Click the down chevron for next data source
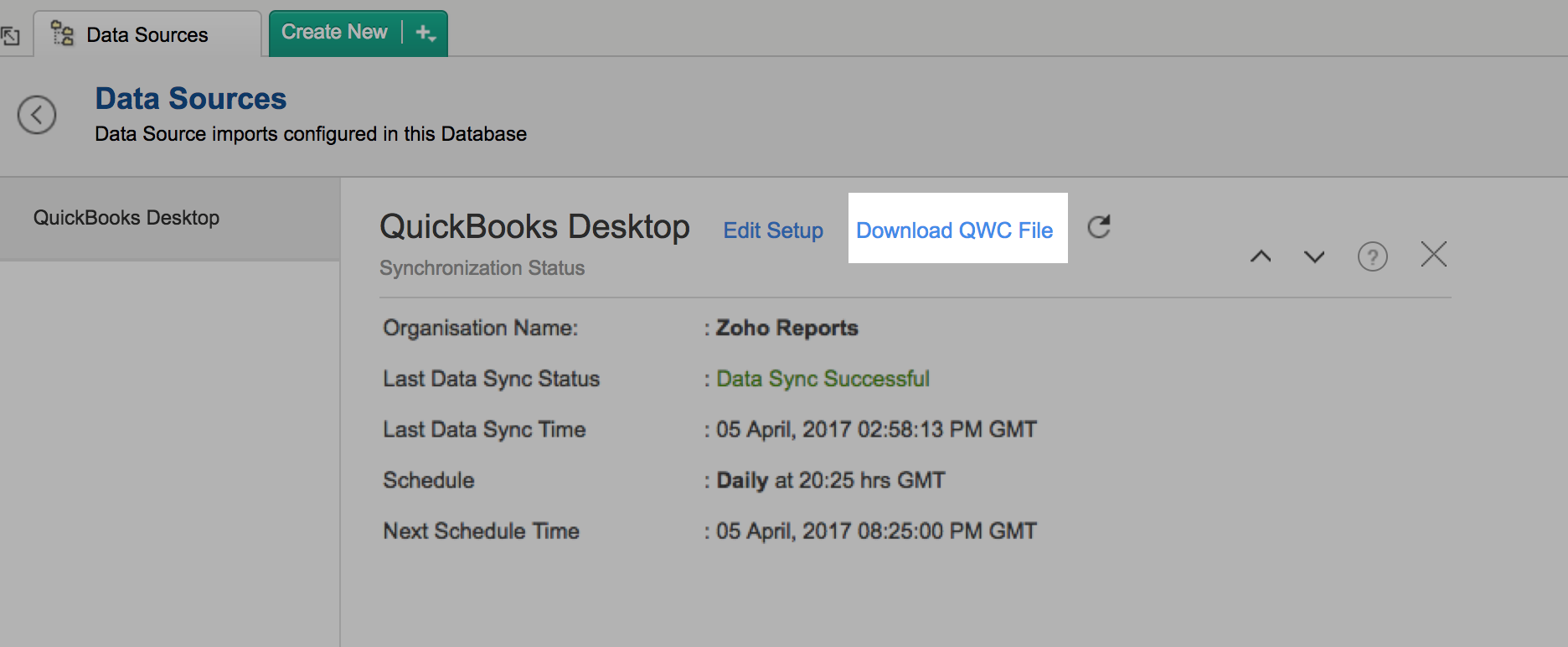The width and height of the screenshot is (1568, 647). [1314, 256]
